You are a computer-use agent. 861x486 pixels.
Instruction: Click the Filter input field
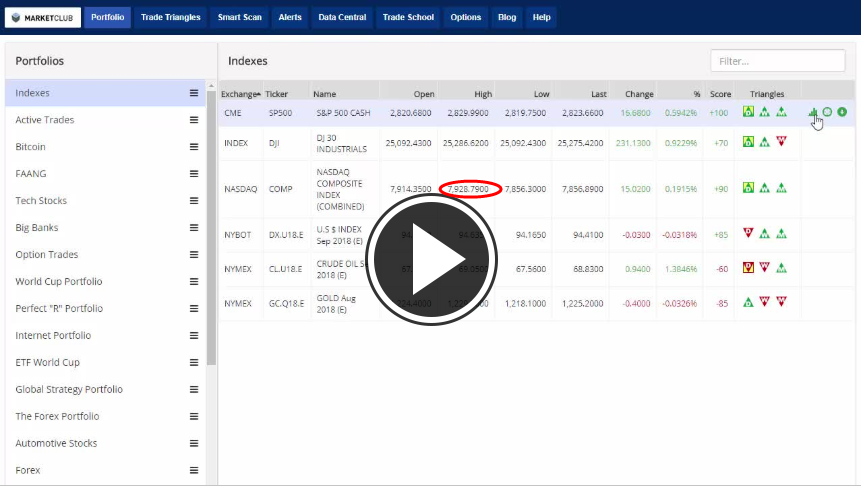[778, 61]
